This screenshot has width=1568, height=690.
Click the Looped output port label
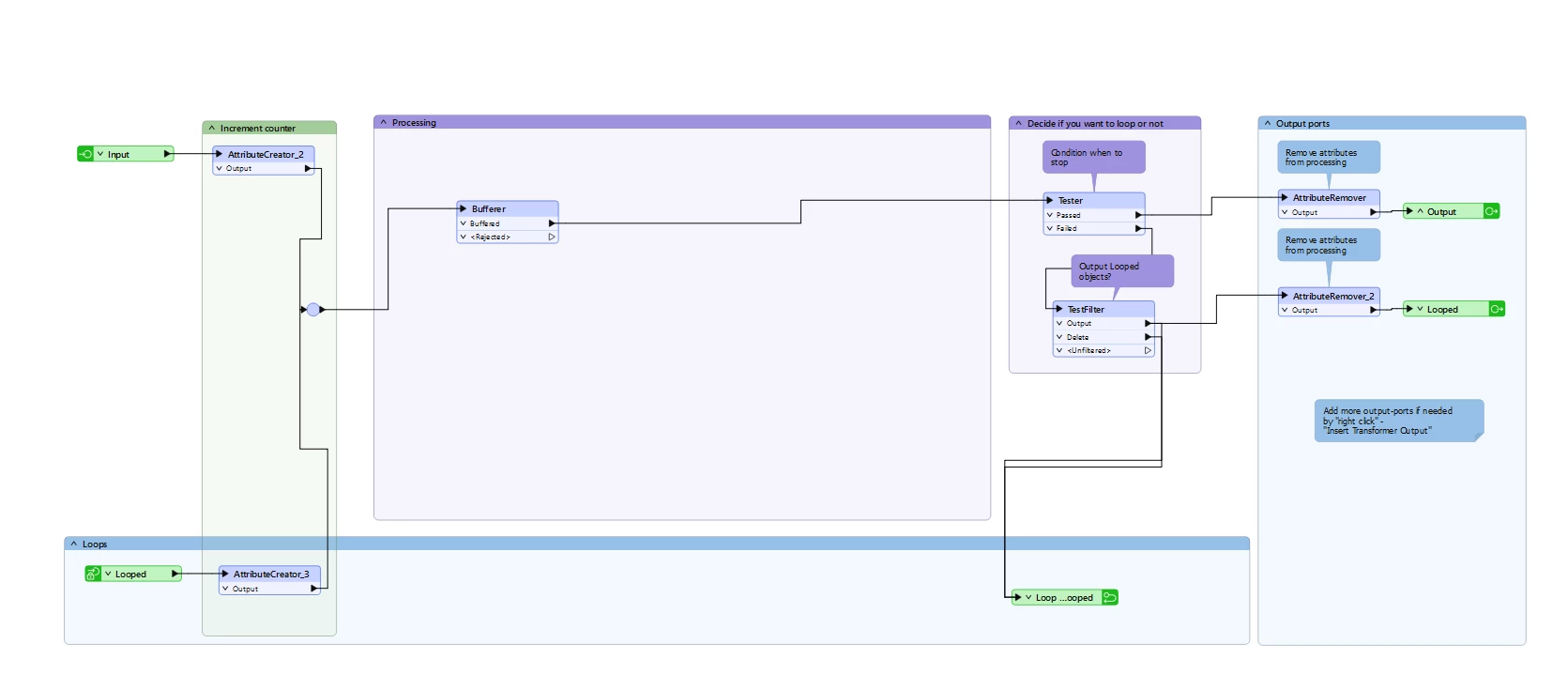point(1442,309)
